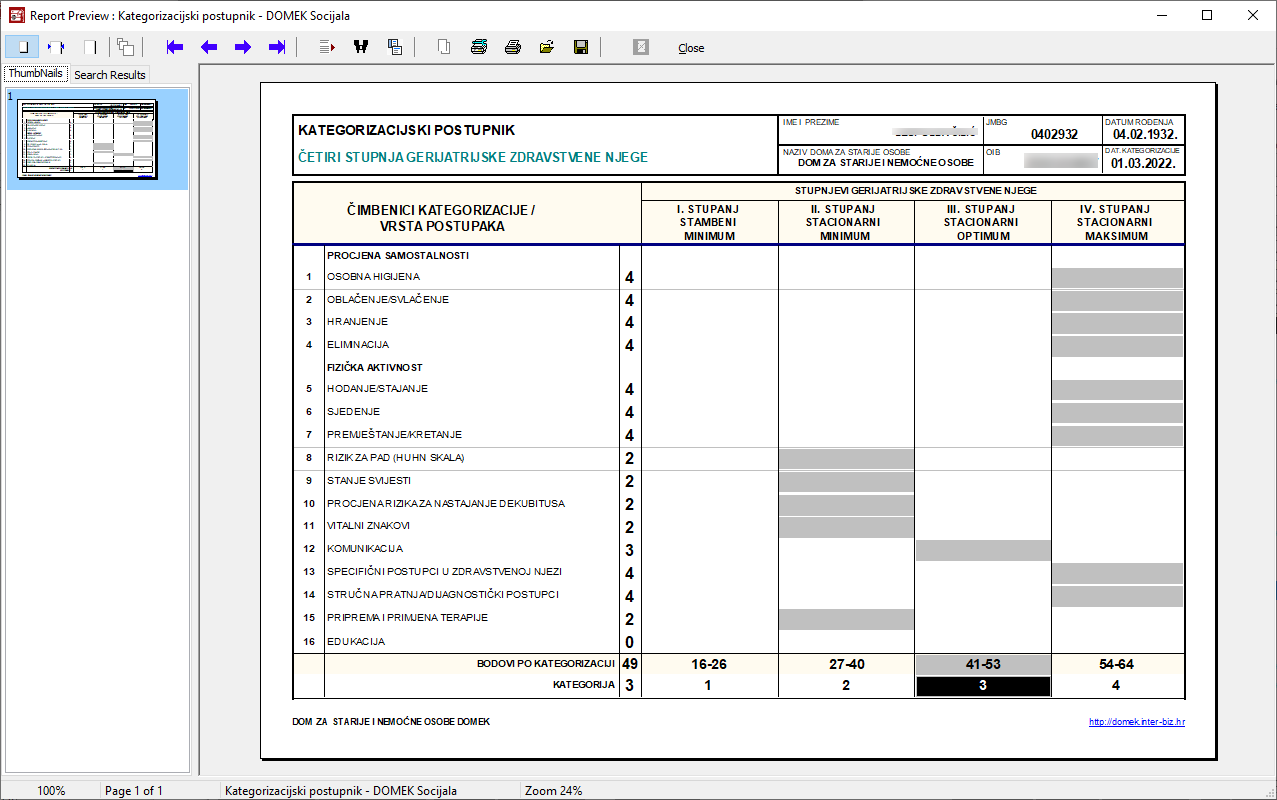Toggle fit to page width view
Viewport: 1277px width, 800px height.
point(56,47)
